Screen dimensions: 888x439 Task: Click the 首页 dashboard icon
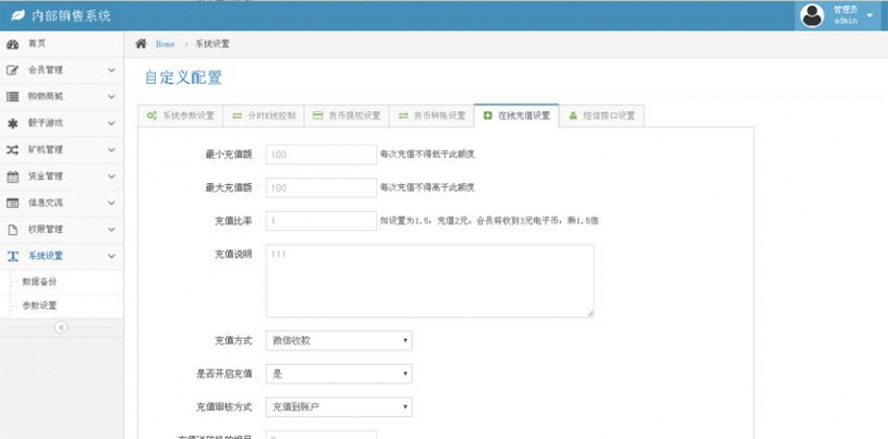12,44
